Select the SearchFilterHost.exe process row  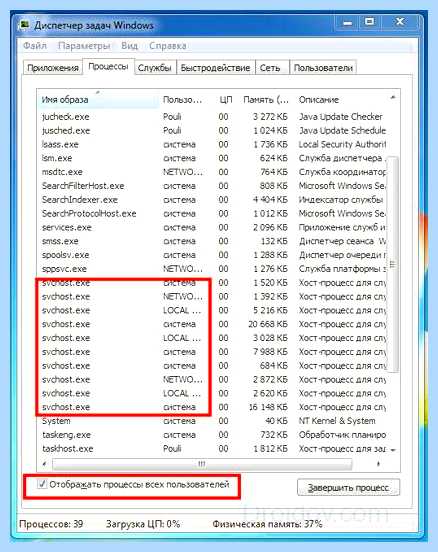(212, 186)
